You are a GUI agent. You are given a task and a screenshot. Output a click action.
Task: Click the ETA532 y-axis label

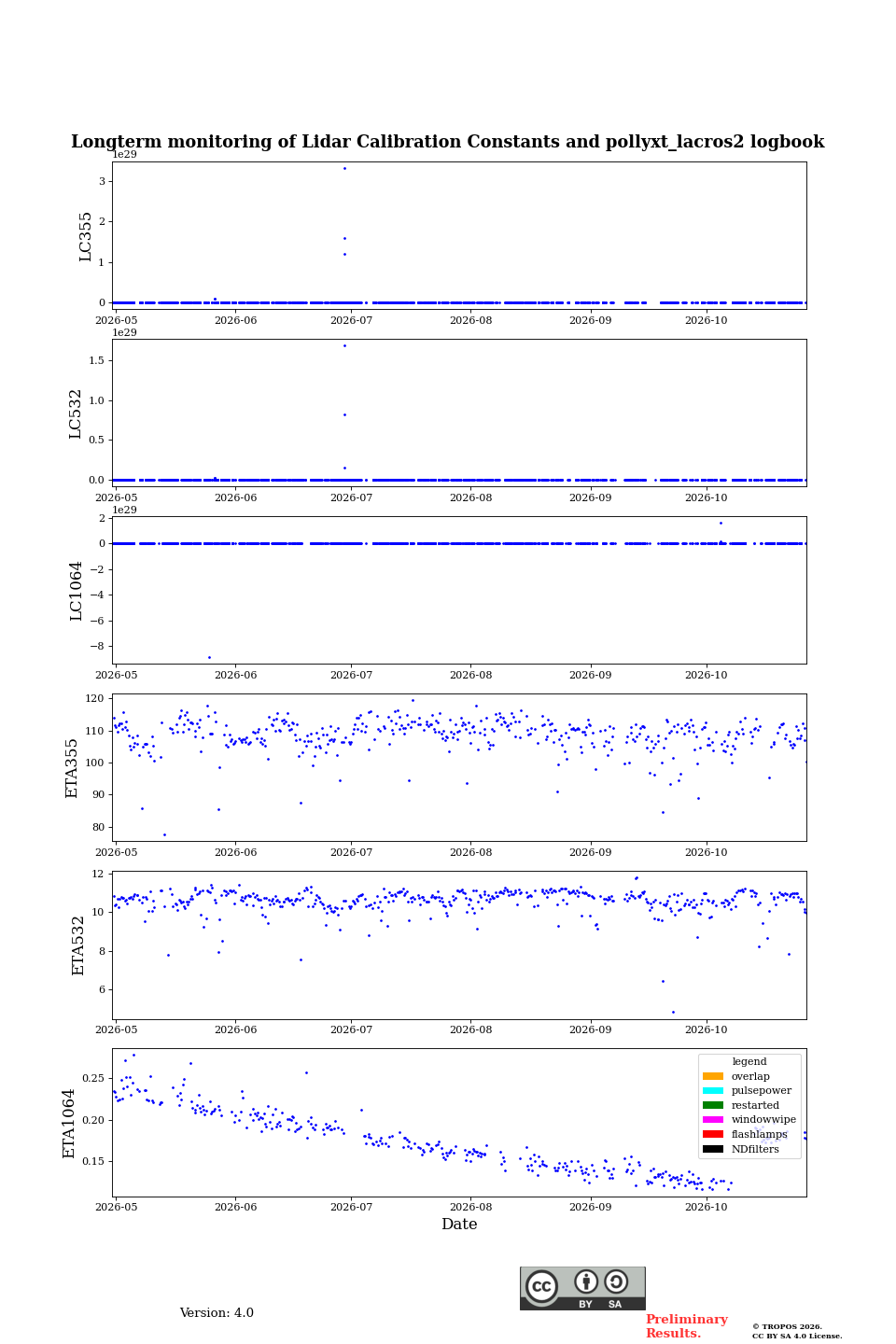click(78, 945)
